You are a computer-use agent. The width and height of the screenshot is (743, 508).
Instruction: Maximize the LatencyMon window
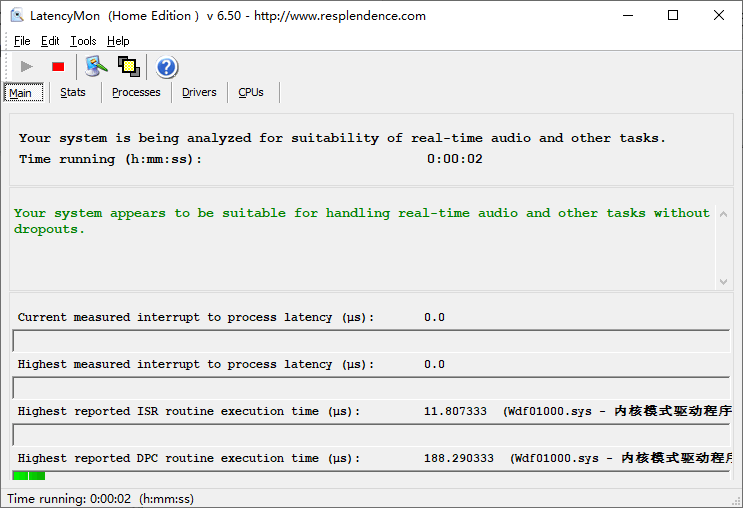[673, 16]
